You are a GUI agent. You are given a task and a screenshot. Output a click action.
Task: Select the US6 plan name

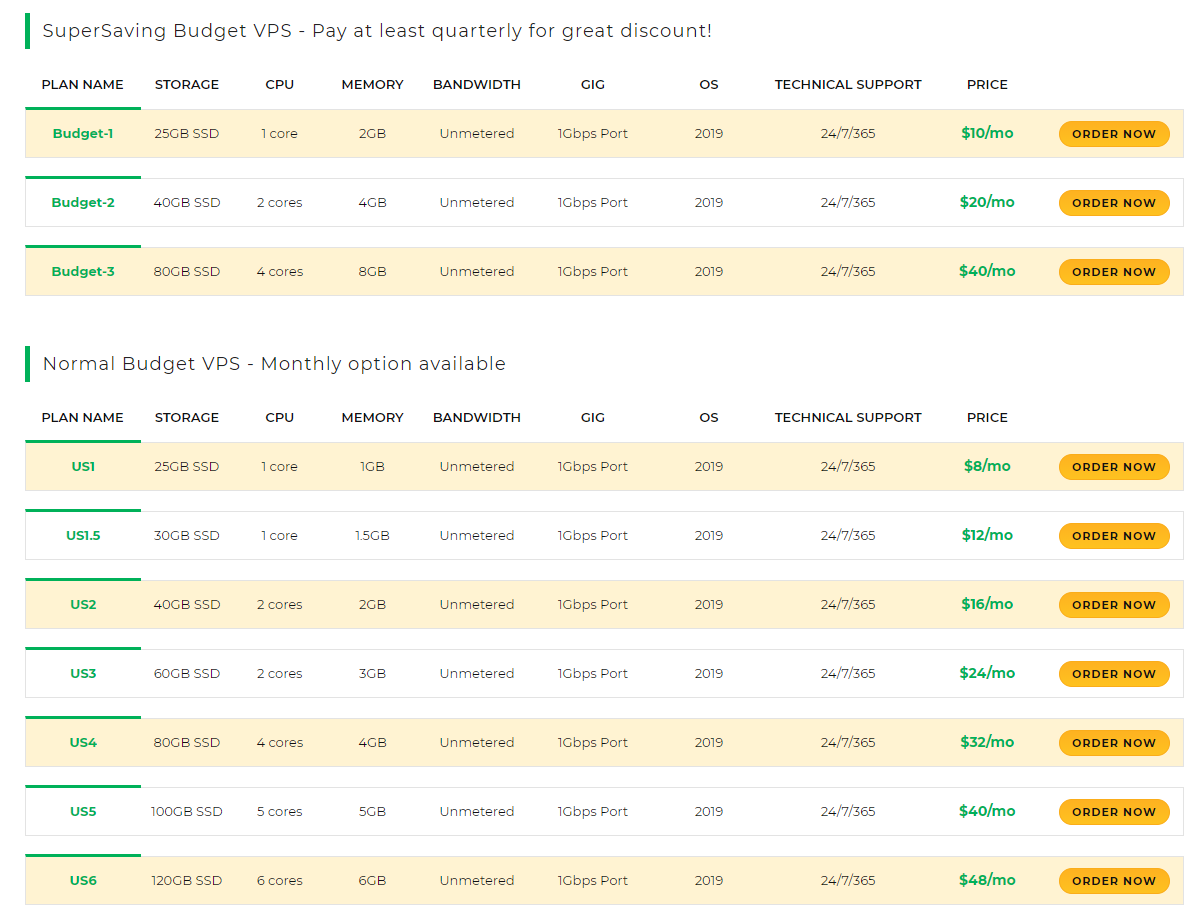83,880
